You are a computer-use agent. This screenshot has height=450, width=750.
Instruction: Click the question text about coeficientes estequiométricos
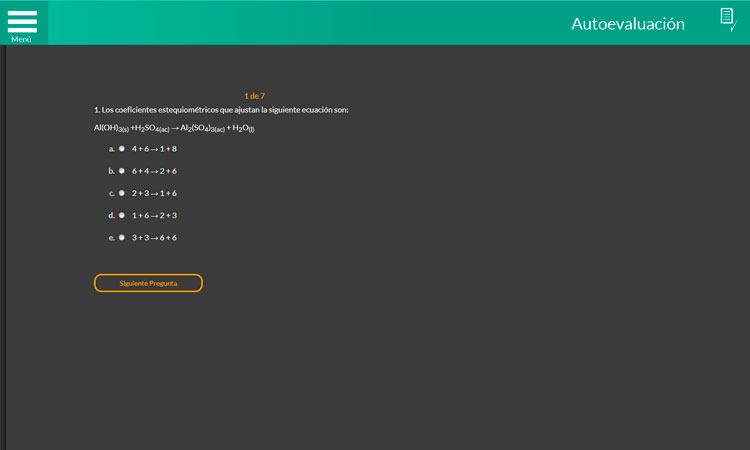click(221, 109)
